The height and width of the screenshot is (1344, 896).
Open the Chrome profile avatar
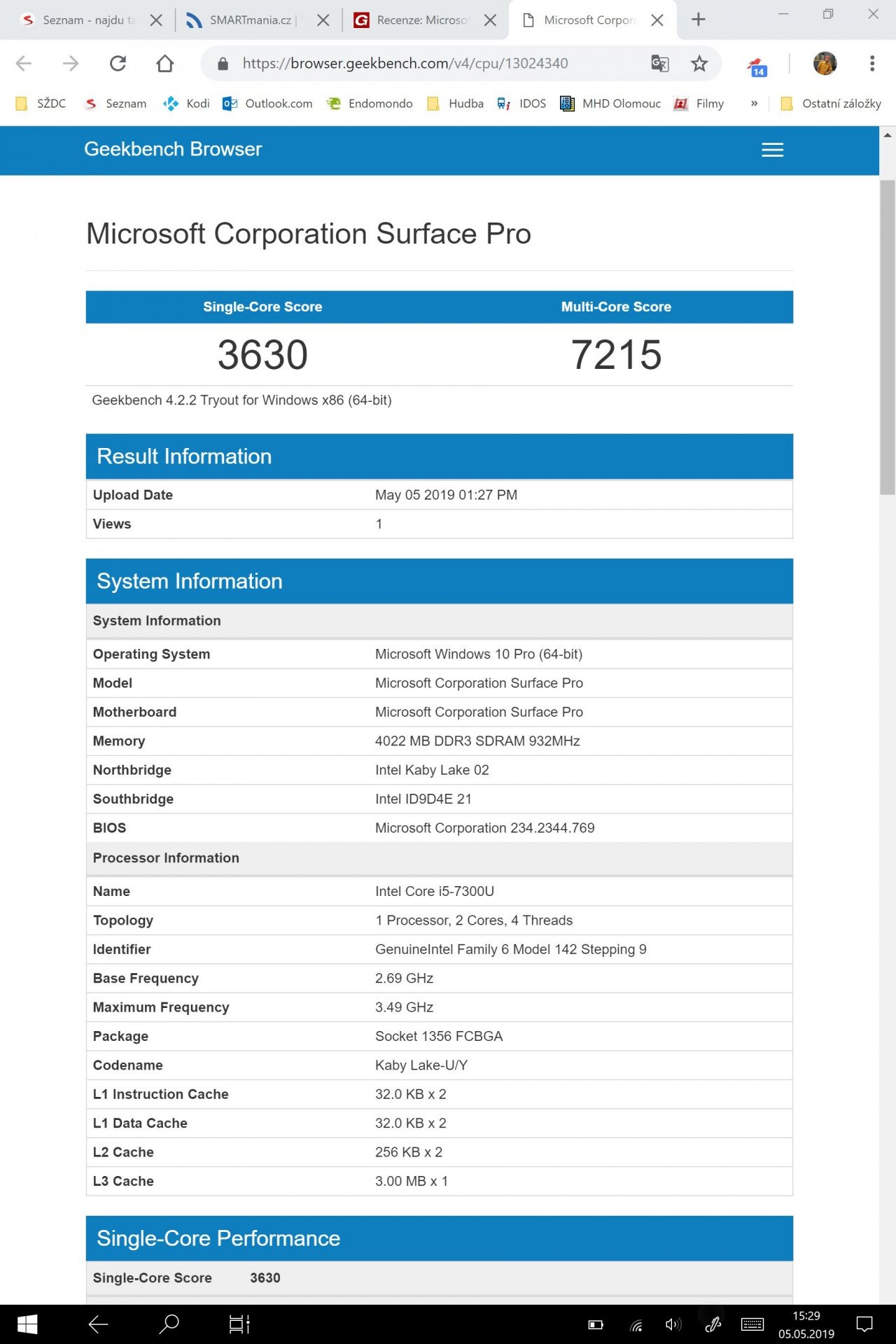point(825,64)
